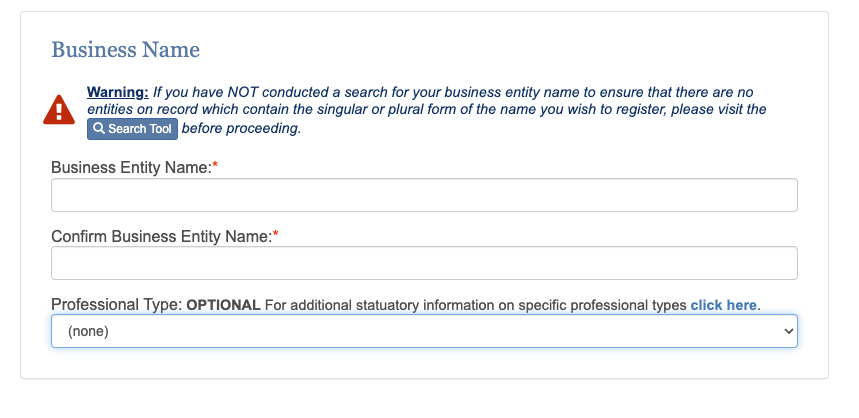
Task: Open the Search Tool button
Action: 133,129
